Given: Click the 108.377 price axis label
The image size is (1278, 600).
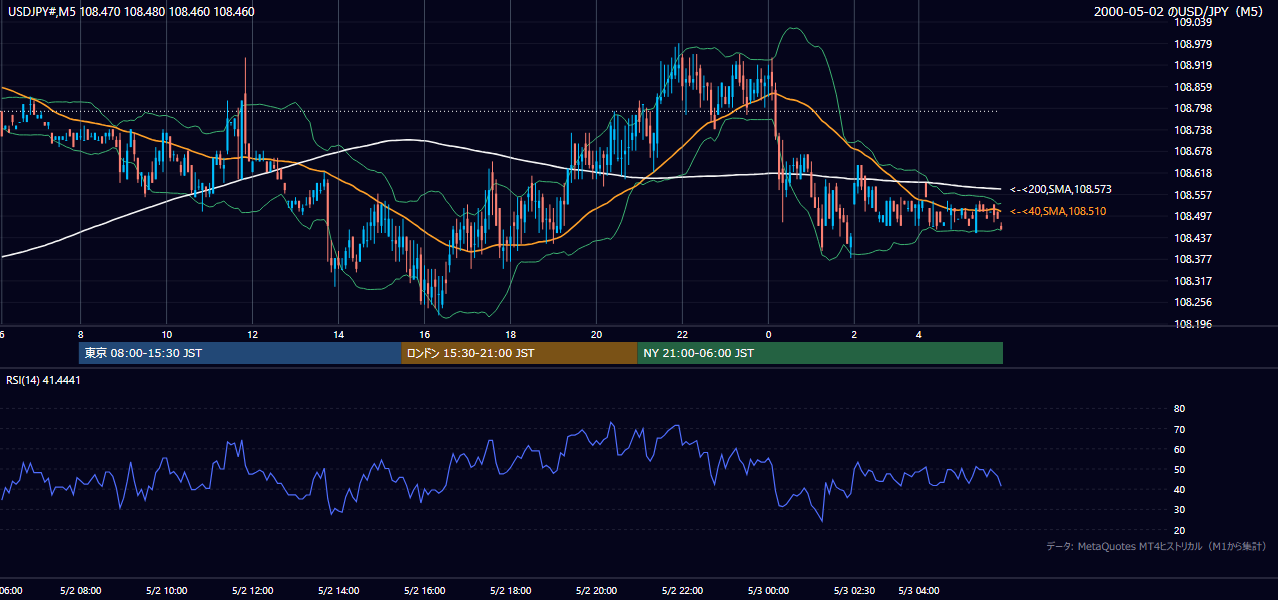Looking at the screenshot, I should point(1193,259).
